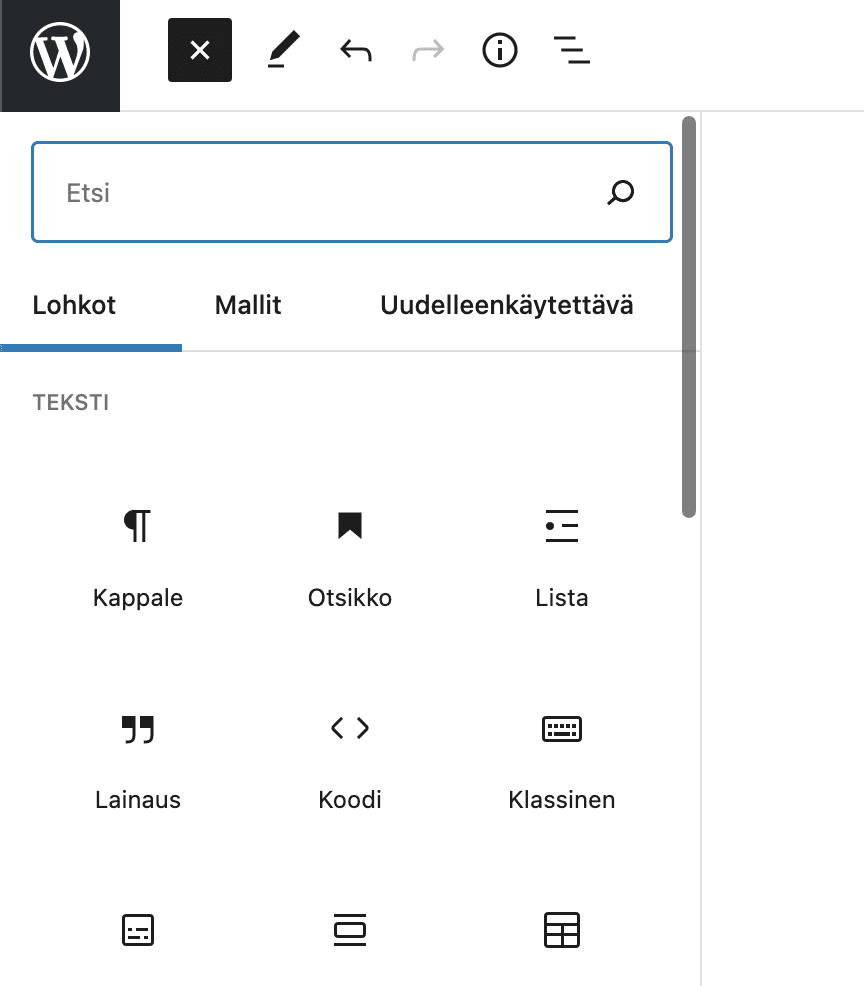Insert the Klassinen classic block
Screen dimensions: 864x986
pos(562,757)
